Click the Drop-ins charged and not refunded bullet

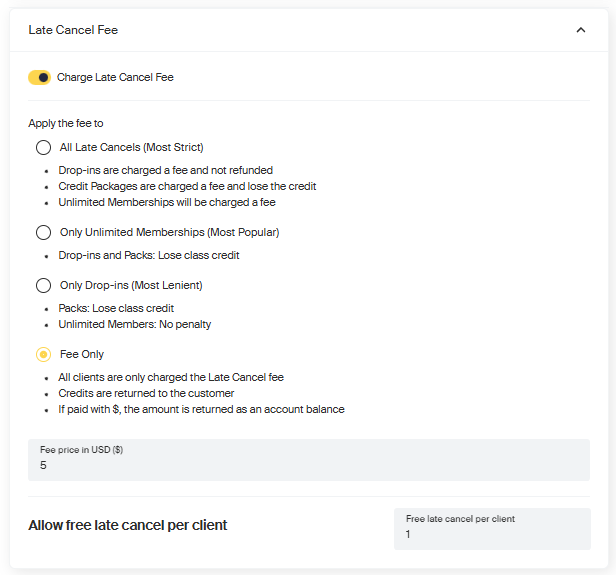coord(165,171)
